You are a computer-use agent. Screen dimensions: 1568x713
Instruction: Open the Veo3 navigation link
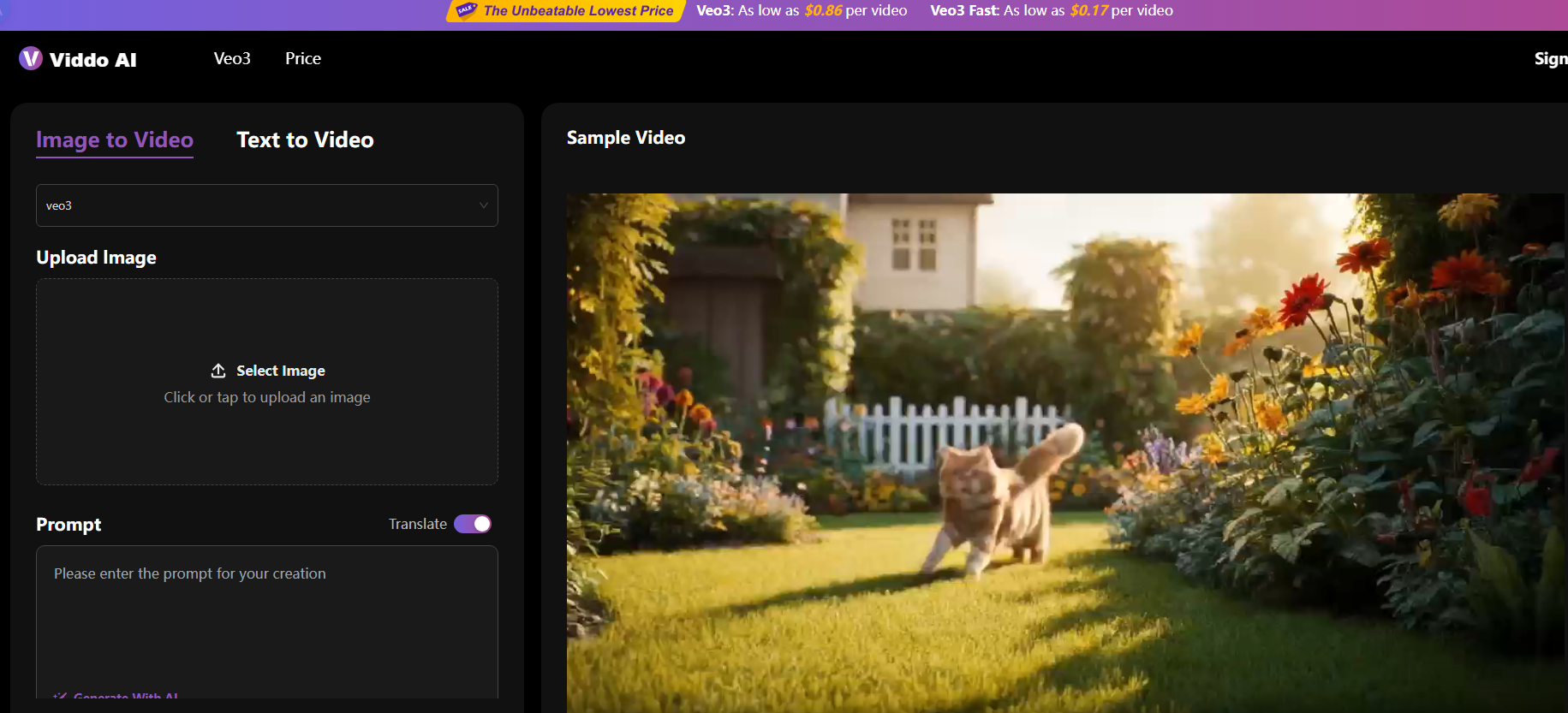point(232,58)
